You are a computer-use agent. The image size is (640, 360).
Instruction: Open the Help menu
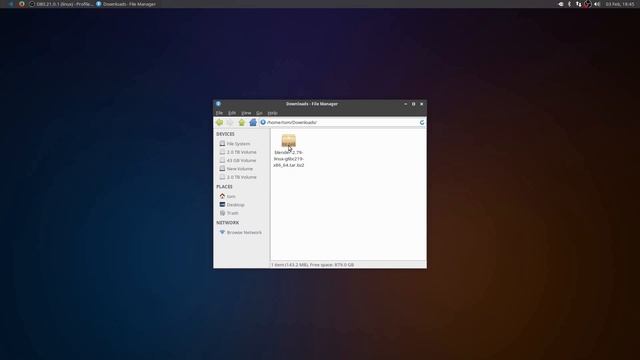point(272,113)
